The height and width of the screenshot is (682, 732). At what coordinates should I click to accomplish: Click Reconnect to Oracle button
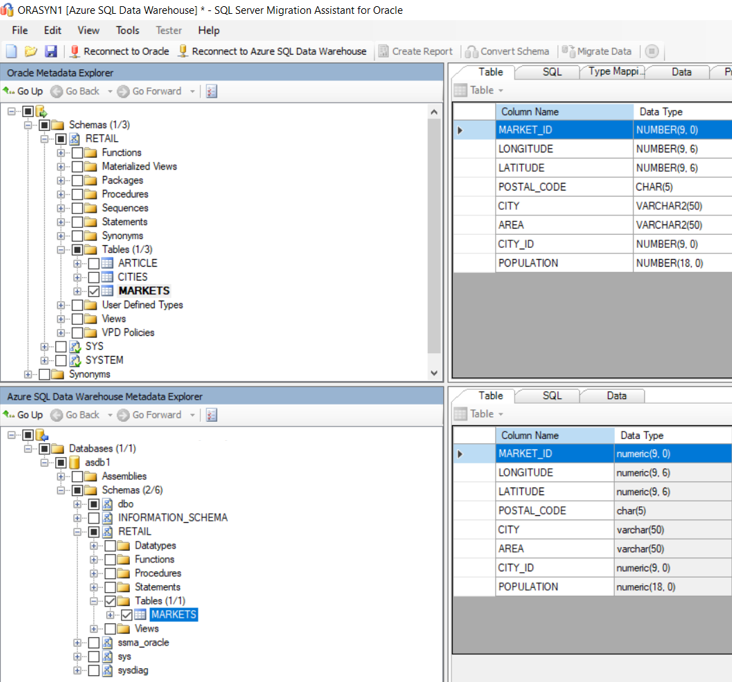click(120, 51)
